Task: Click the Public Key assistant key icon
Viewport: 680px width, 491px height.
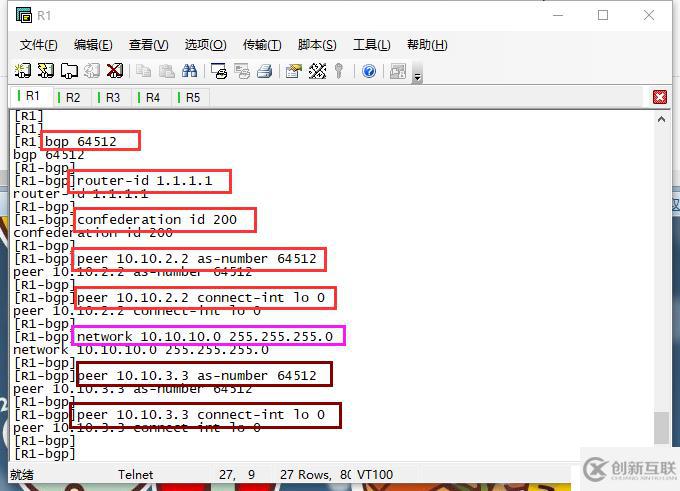Action: [339, 71]
